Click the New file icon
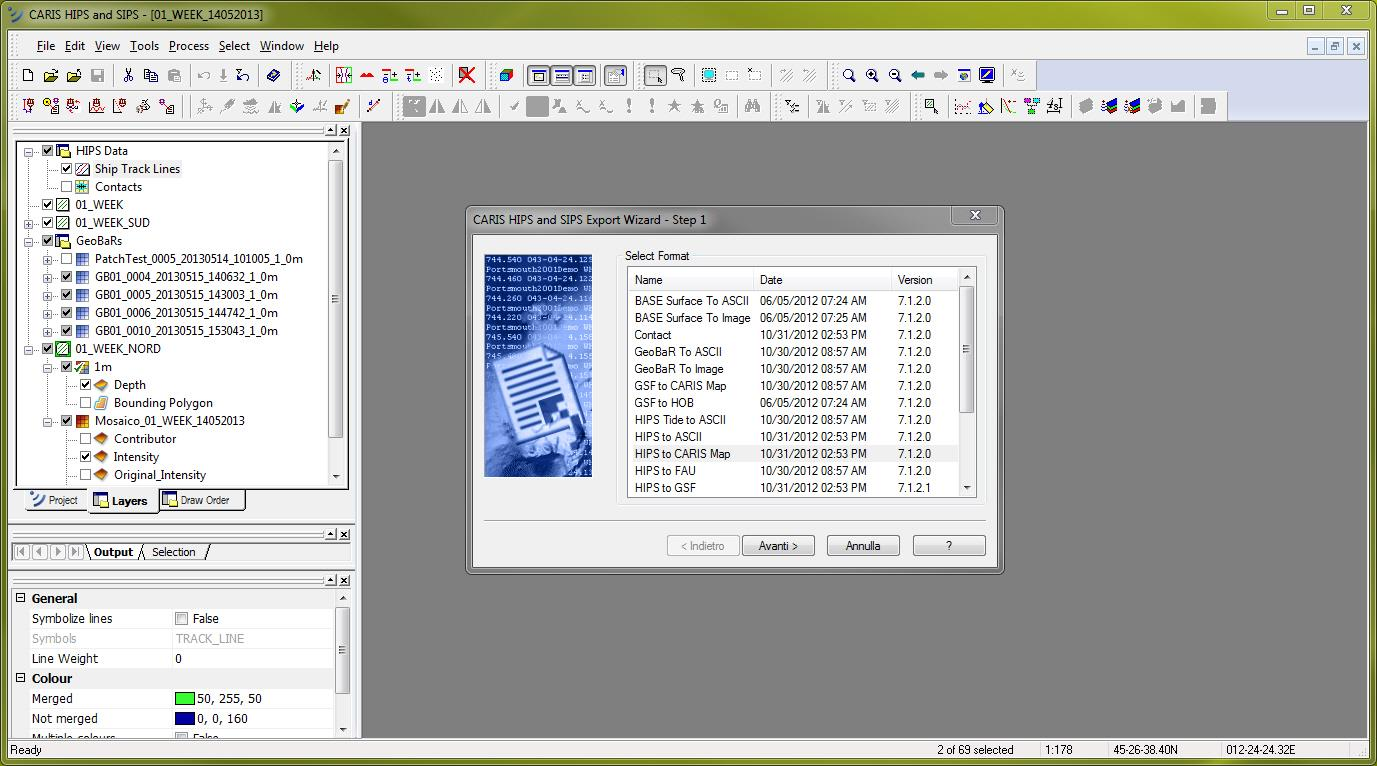This screenshot has width=1377, height=766. coord(28,75)
